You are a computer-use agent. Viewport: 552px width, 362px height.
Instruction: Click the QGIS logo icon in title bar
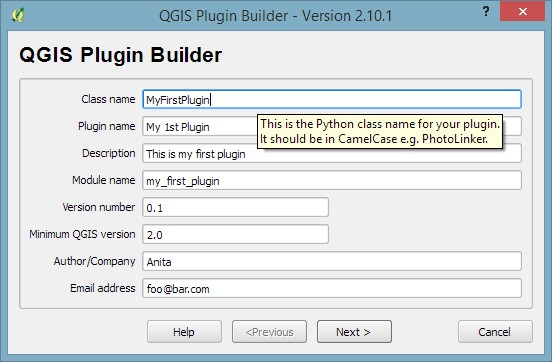[x=18, y=15]
